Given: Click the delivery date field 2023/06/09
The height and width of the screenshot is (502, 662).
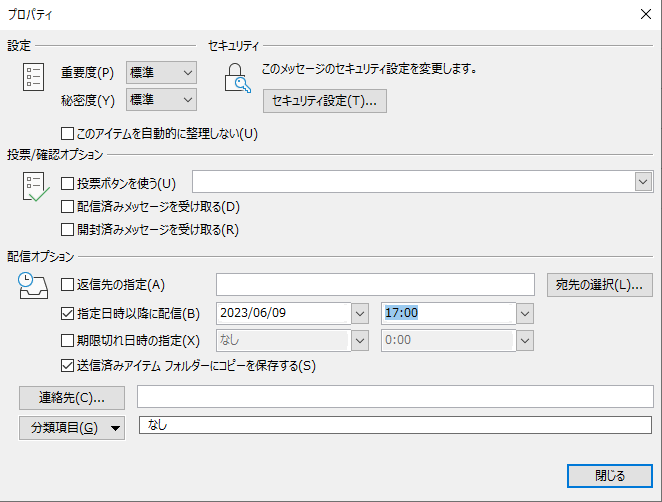Looking at the screenshot, I should click(x=284, y=313).
